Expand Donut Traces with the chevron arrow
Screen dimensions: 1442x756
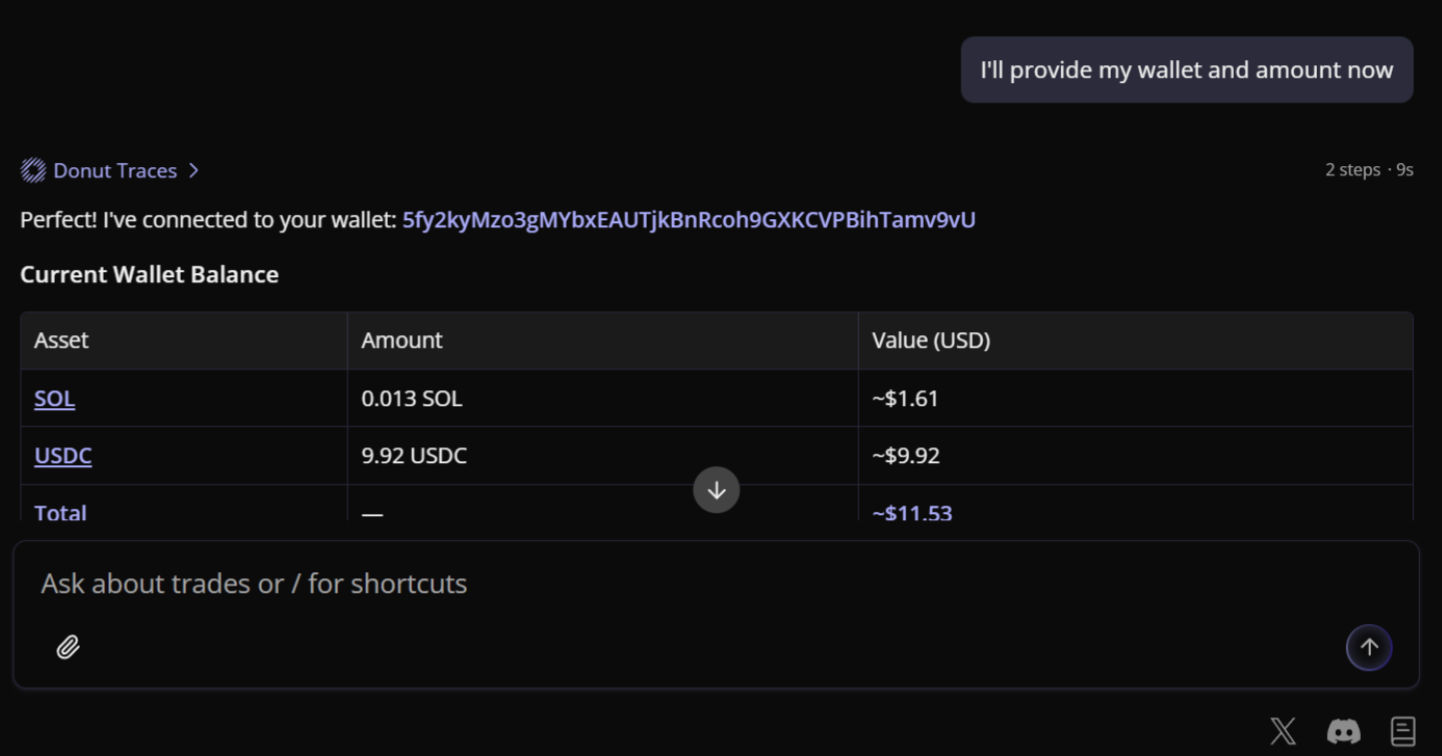point(194,171)
